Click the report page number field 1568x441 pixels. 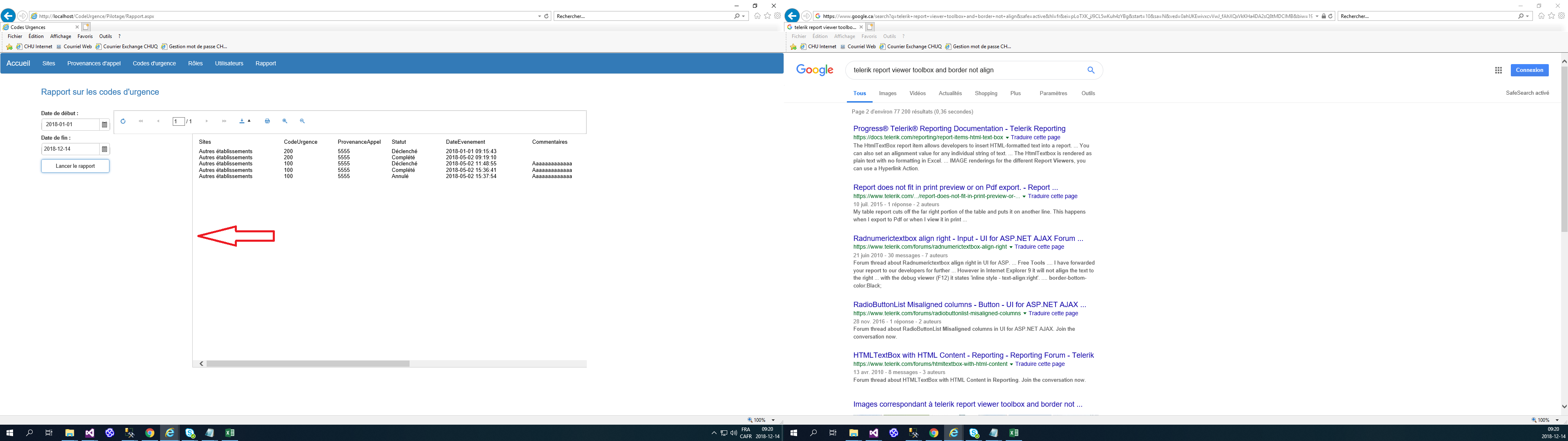tap(178, 121)
